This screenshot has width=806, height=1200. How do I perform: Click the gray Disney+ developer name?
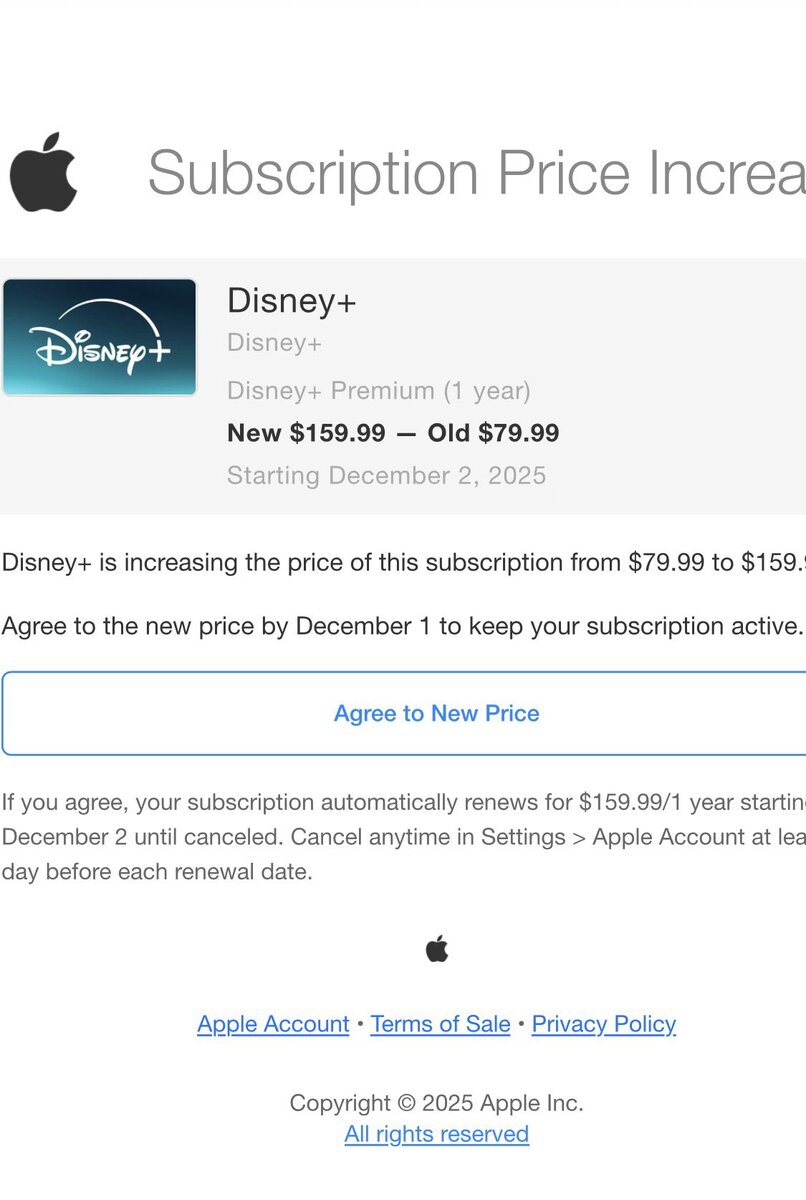[x=274, y=343]
